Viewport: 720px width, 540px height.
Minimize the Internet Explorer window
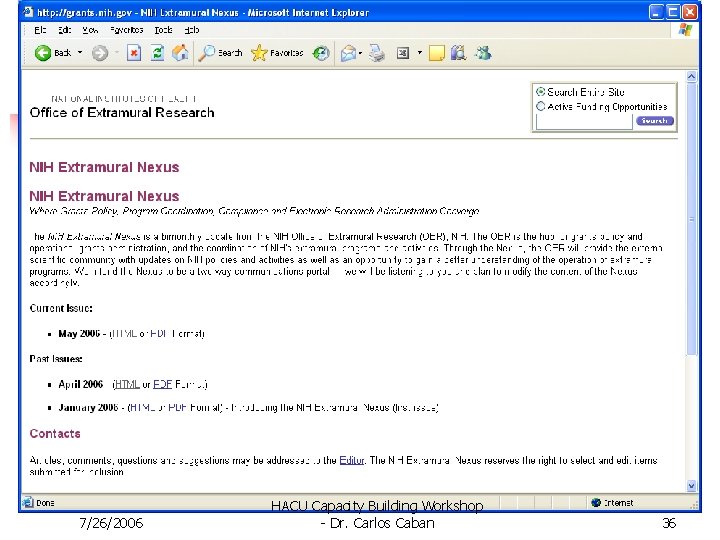(x=656, y=12)
